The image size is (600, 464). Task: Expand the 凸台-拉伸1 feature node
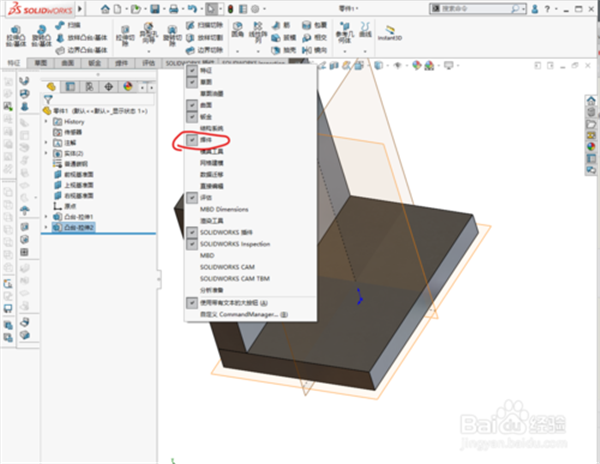click(46, 217)
